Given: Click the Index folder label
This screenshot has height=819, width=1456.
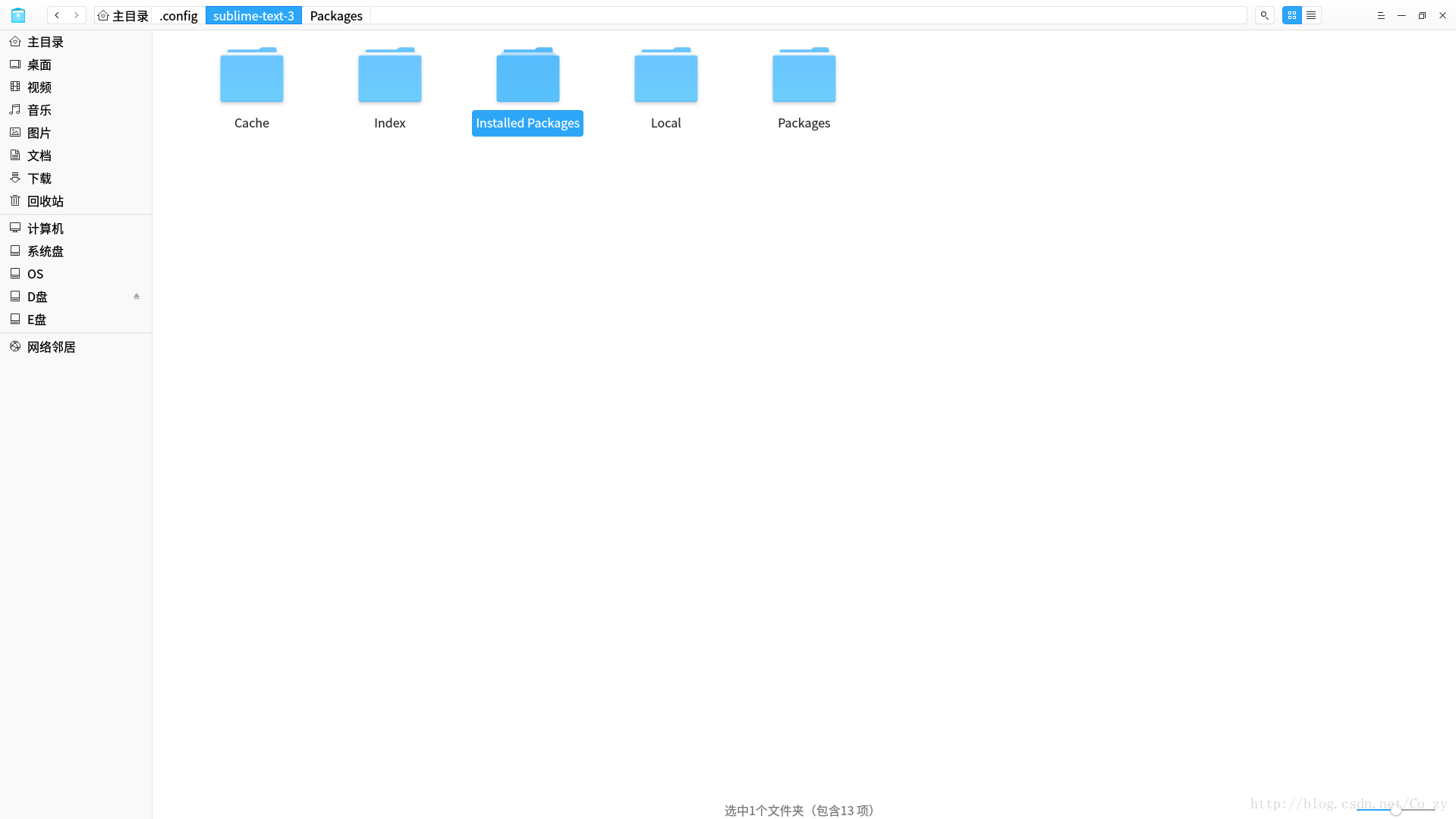Looking at the screenshot, I should (x=389, y=123).
